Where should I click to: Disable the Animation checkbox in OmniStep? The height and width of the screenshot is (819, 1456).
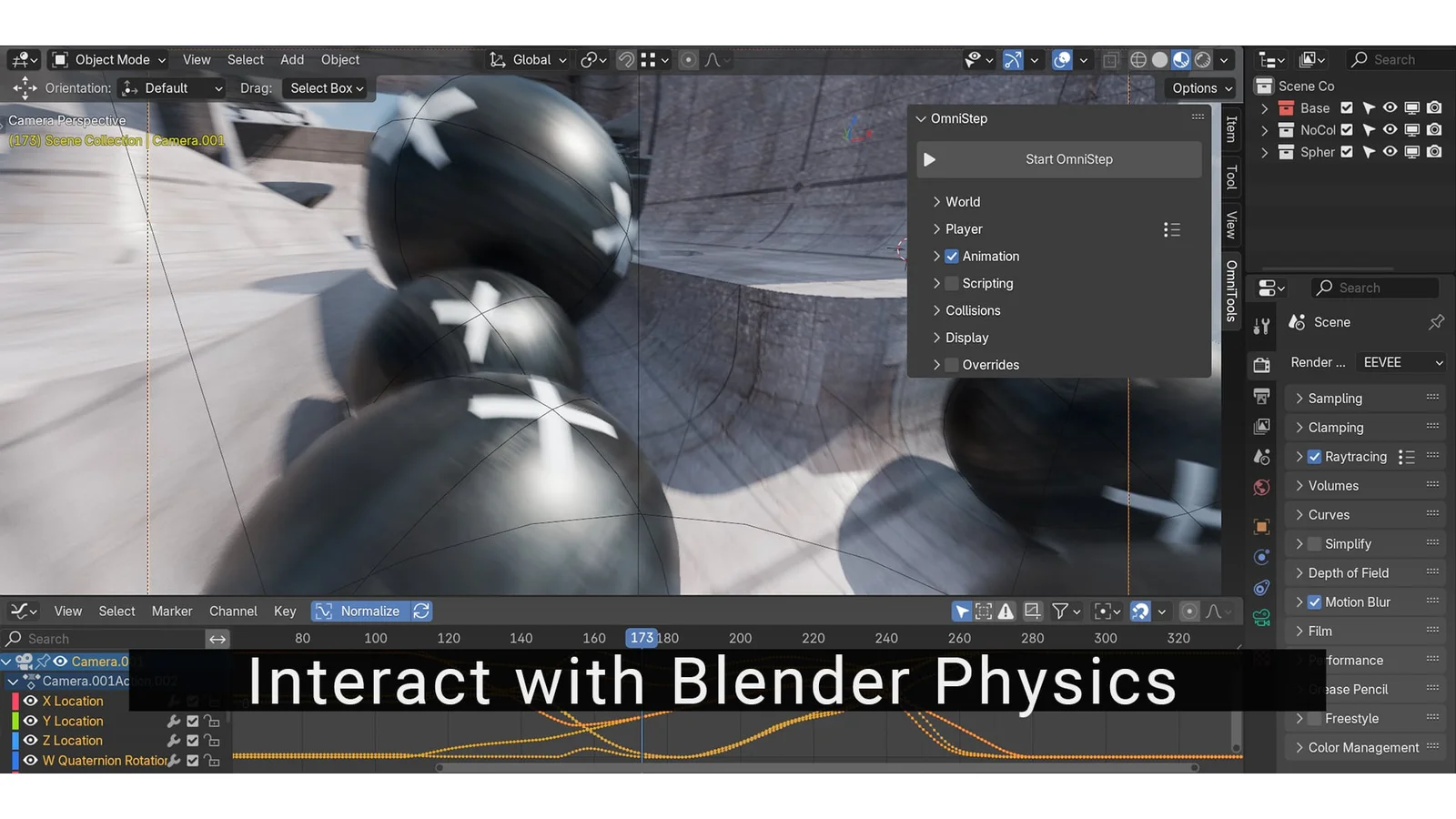(x=952, y=257)
